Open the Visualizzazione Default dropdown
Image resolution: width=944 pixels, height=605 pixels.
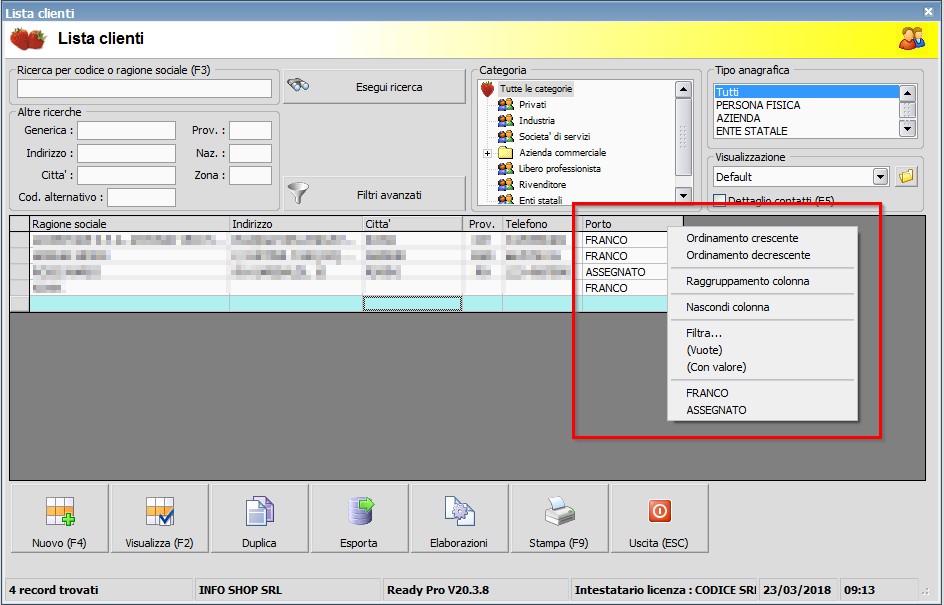tap(880, 177)
